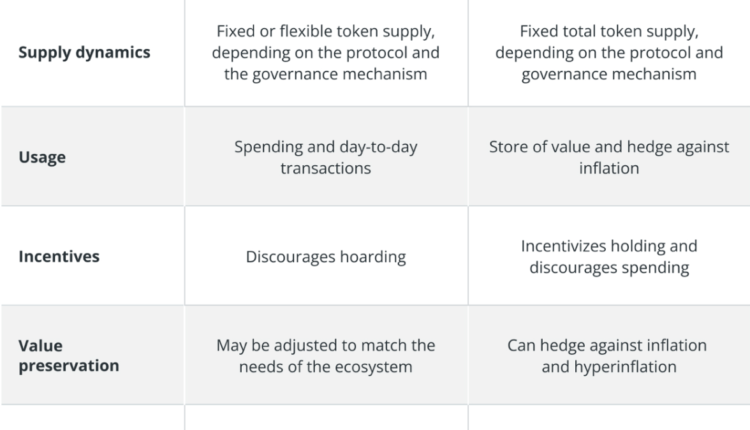750x430 pixels.
Task: Click the word 'flexible'
Action: click(x=302, y=30)
